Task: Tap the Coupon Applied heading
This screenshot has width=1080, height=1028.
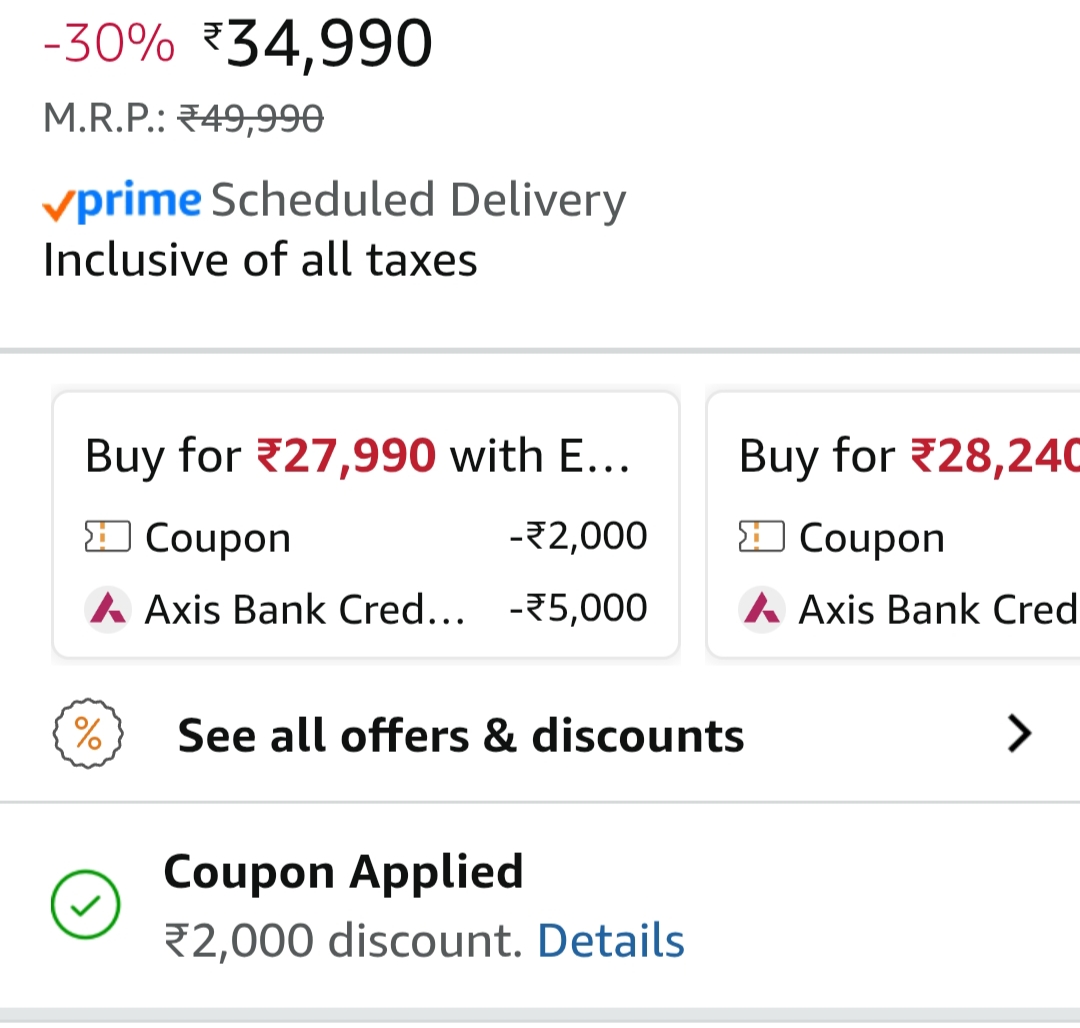Action: 343,872
